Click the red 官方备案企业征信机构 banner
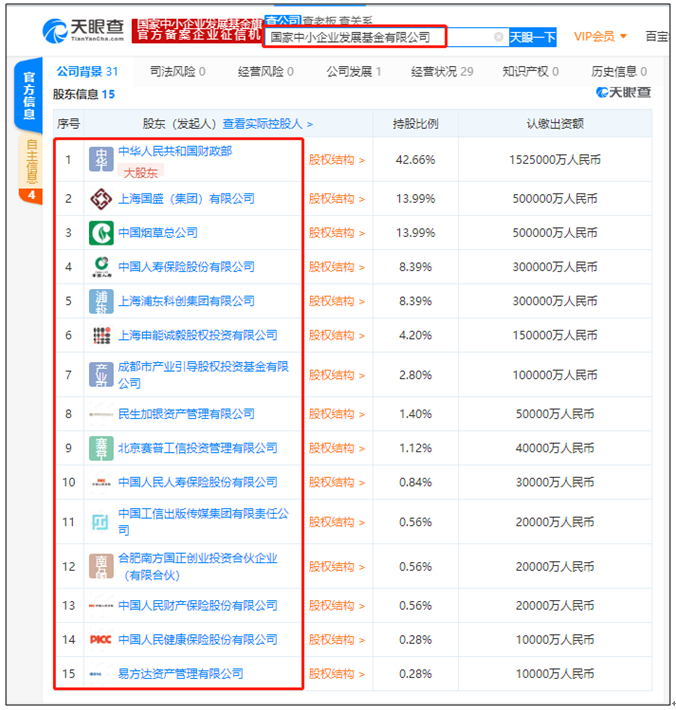This screenshot has height=710, width=676. tap(197, 31)
